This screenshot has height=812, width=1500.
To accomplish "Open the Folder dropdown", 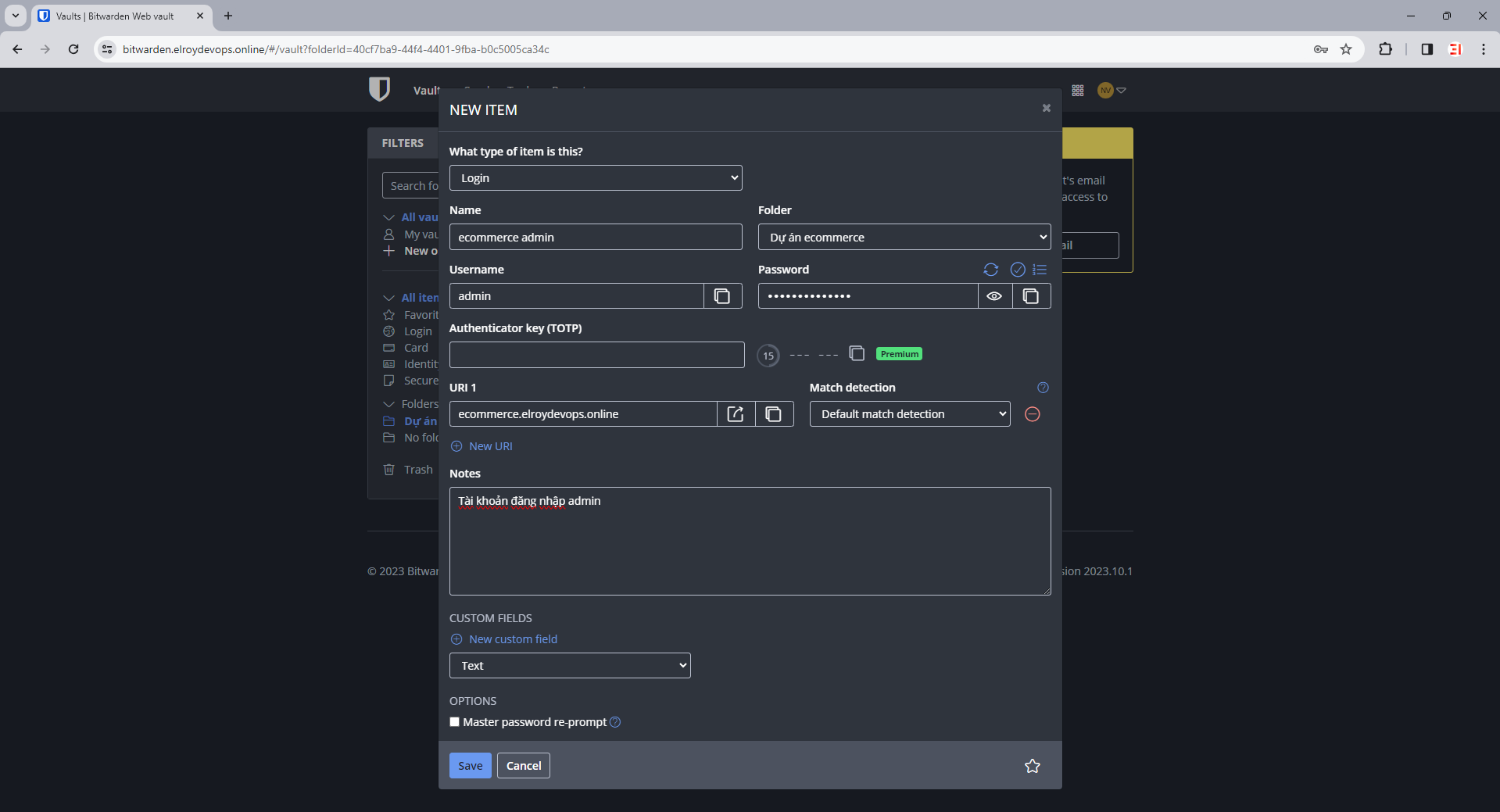I will coord(904,237).
